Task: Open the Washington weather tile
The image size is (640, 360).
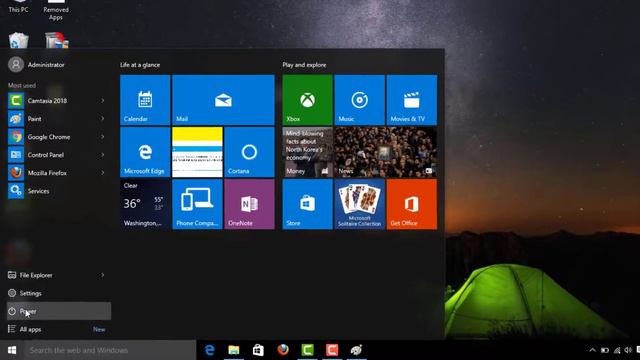Action: click(145, 204)
